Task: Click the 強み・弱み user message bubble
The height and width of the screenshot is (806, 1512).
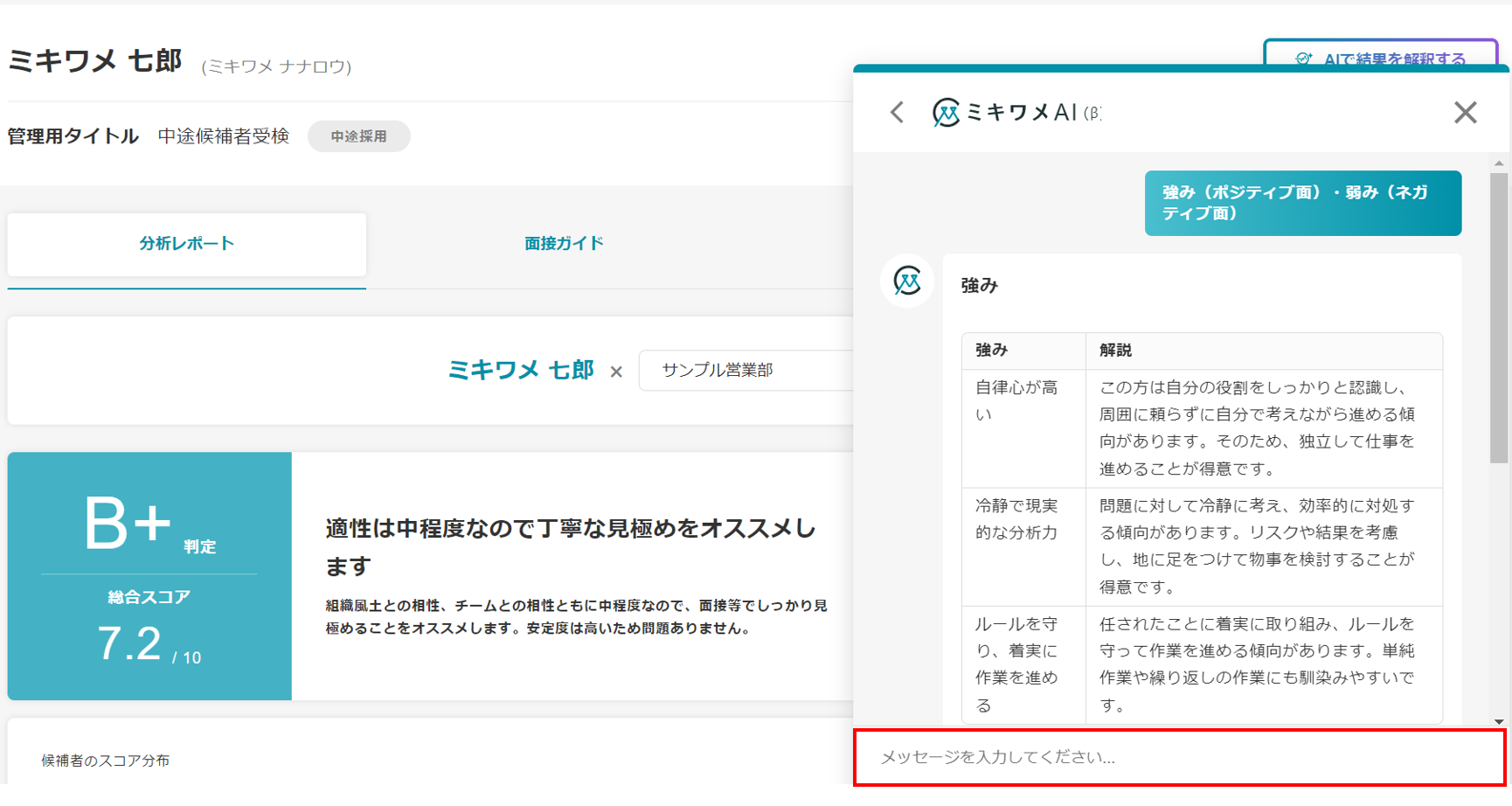Action: coord(1302,203)
